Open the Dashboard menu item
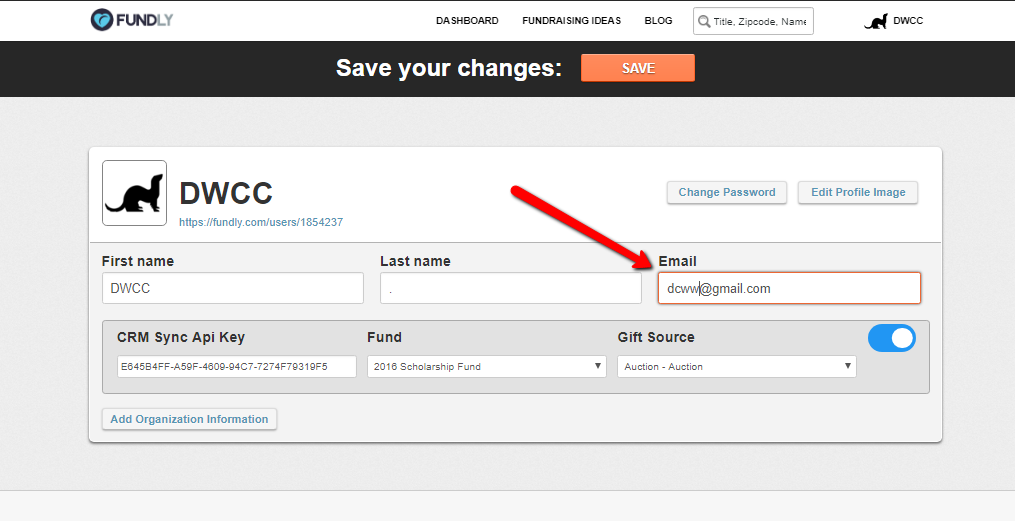Viewport: 1015px width, 521px height. pyautogui.click(x=467, y=21)
